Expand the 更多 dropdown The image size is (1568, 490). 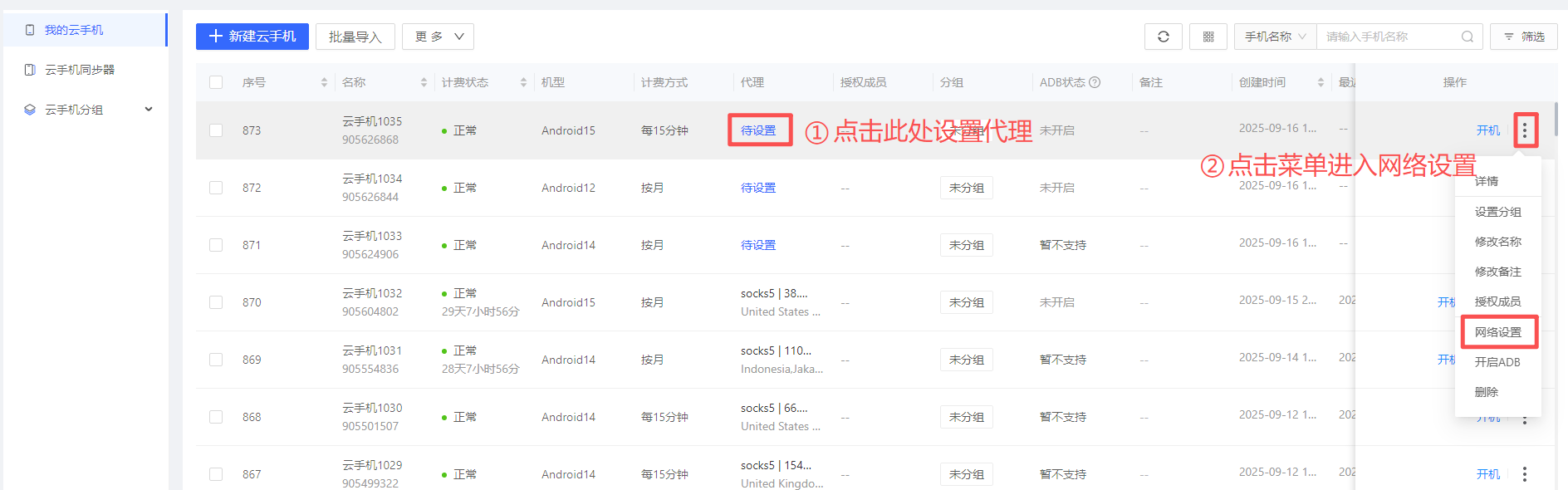pos(438,37)
